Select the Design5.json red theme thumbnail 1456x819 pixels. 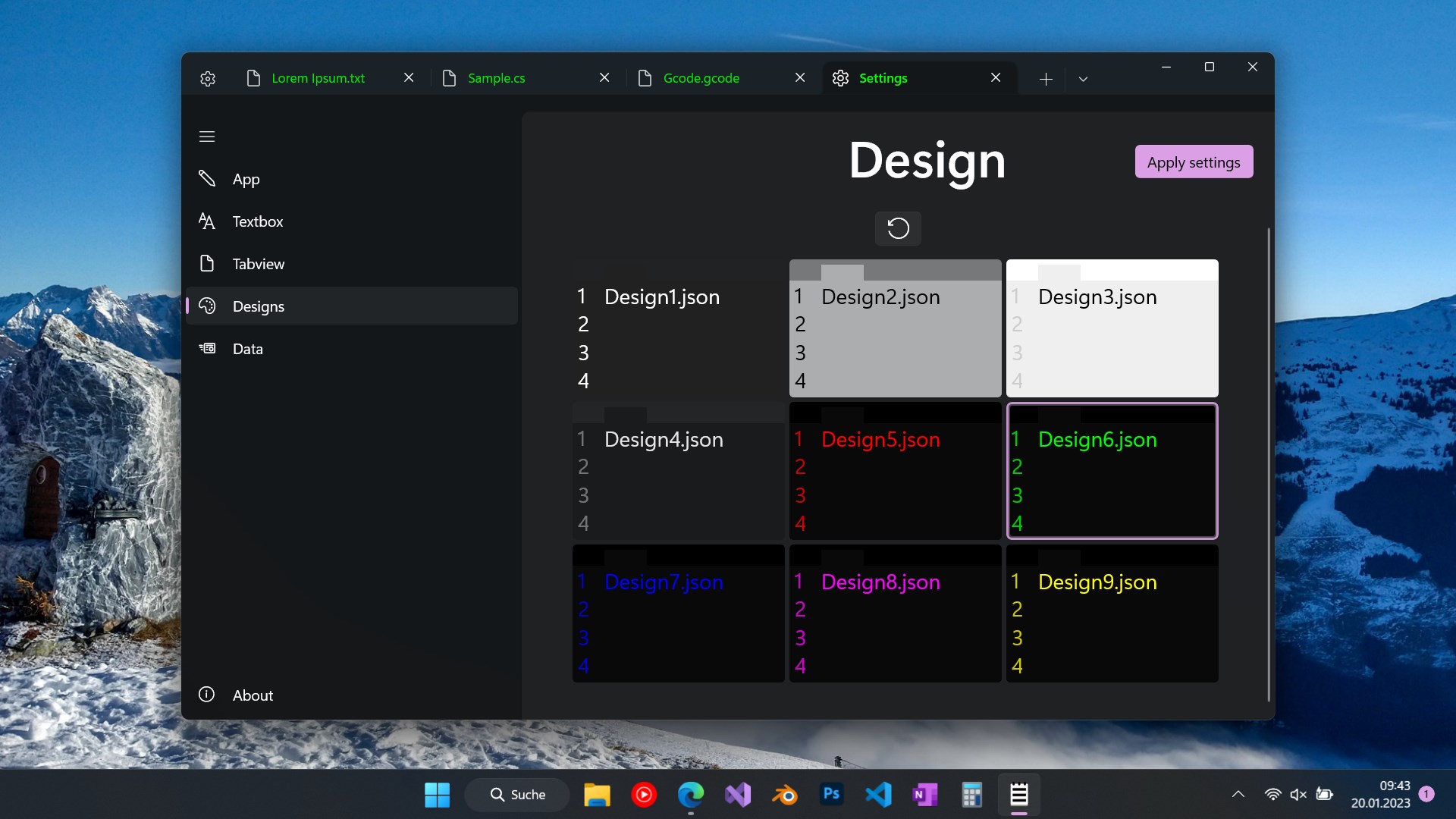(x=895, y=471)
